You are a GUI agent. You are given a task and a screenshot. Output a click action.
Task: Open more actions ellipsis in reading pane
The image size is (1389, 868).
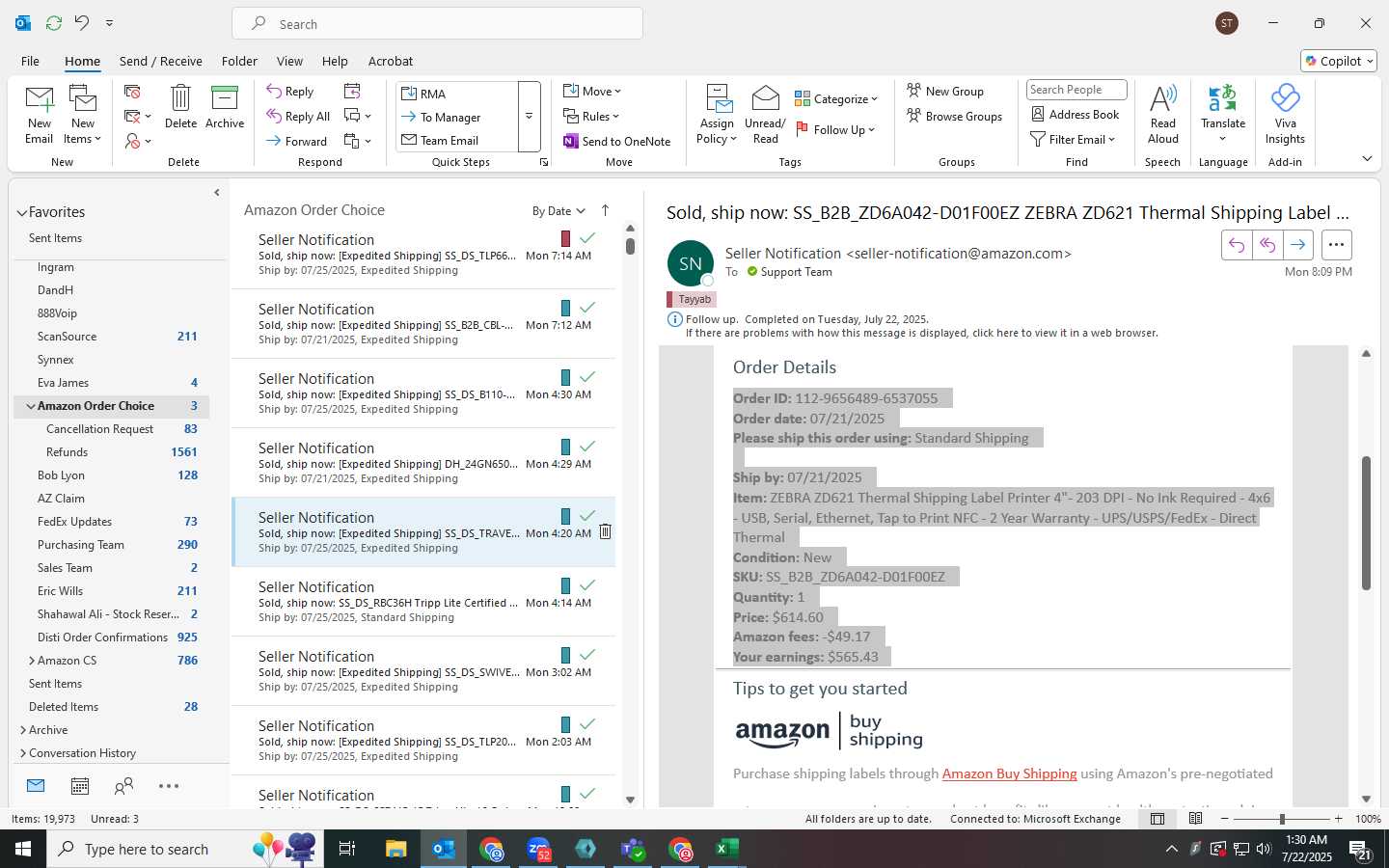[1336, 245]
